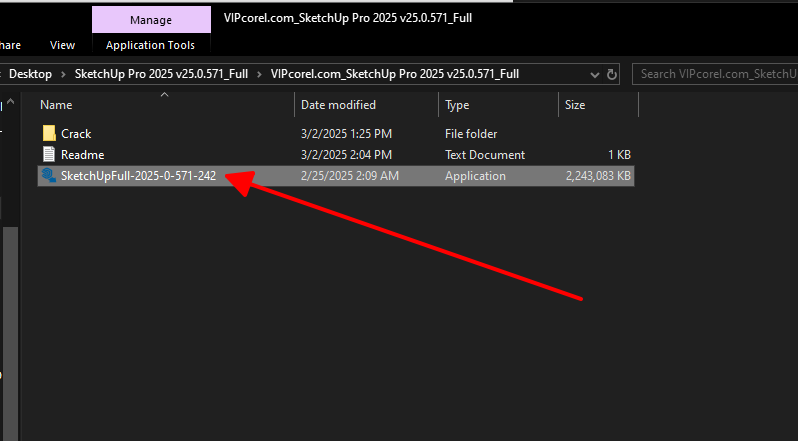Switch to the View ribbon tab
Viewport: 798px width, 441px height.
(x=63, y=45)
